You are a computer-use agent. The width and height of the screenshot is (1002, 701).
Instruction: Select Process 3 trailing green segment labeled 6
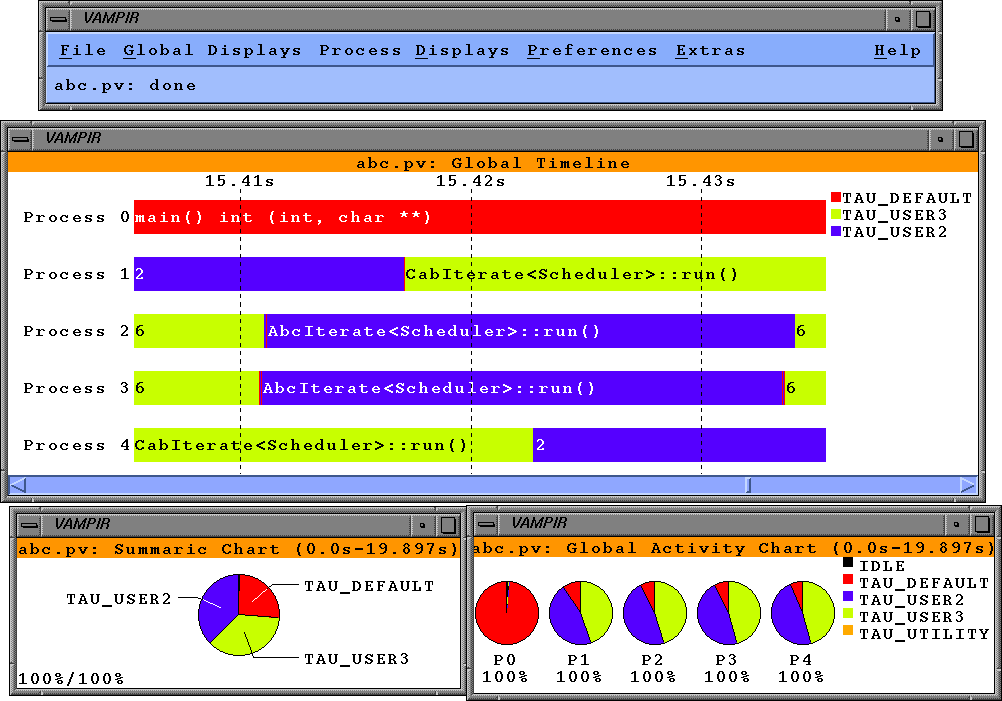click(x=805, y=388)
